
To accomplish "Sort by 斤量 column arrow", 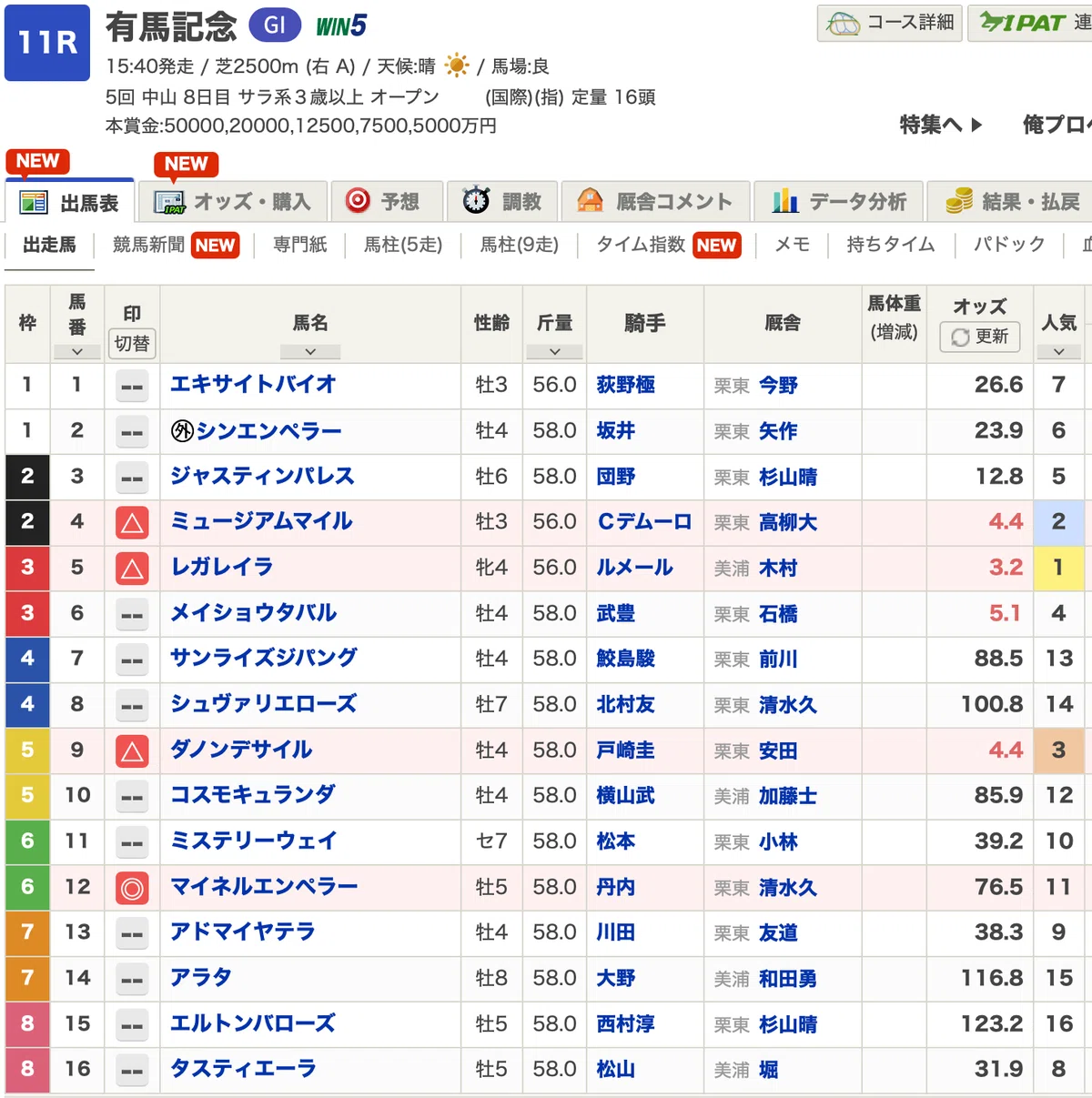I will 554,351.
